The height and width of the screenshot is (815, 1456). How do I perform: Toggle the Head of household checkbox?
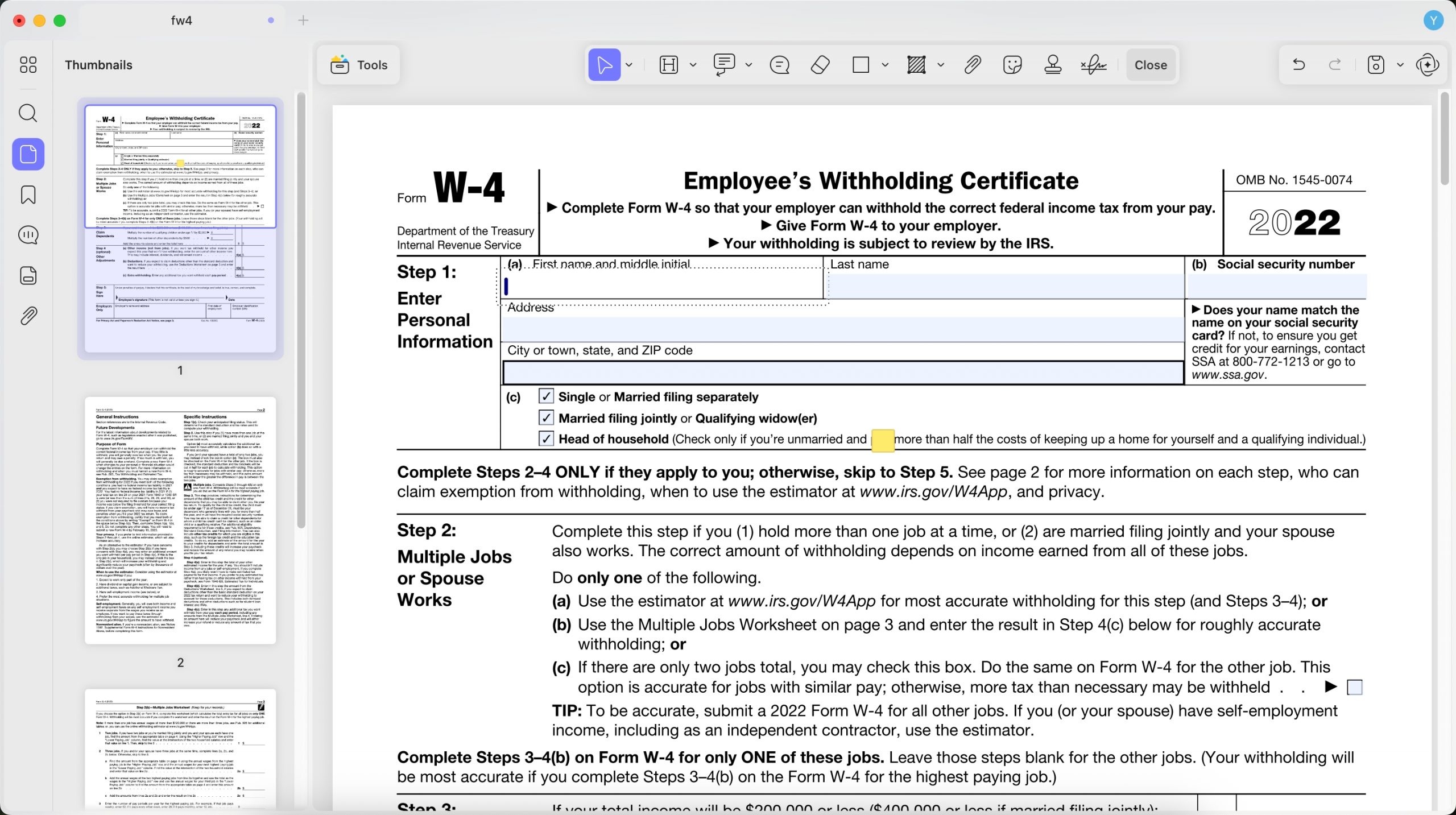[546, 438]
